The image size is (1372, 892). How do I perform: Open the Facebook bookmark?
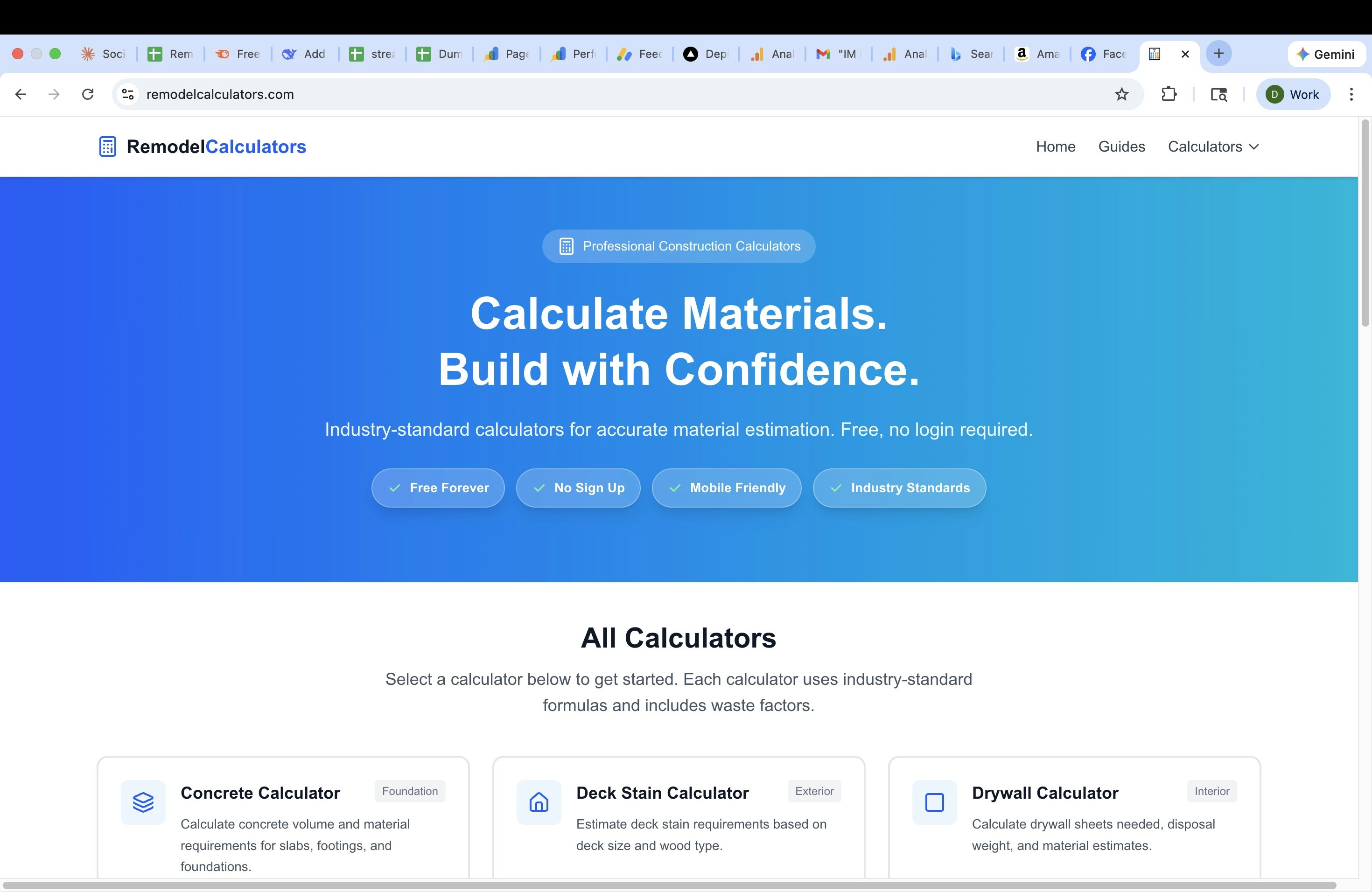[x=1101, y=54]
